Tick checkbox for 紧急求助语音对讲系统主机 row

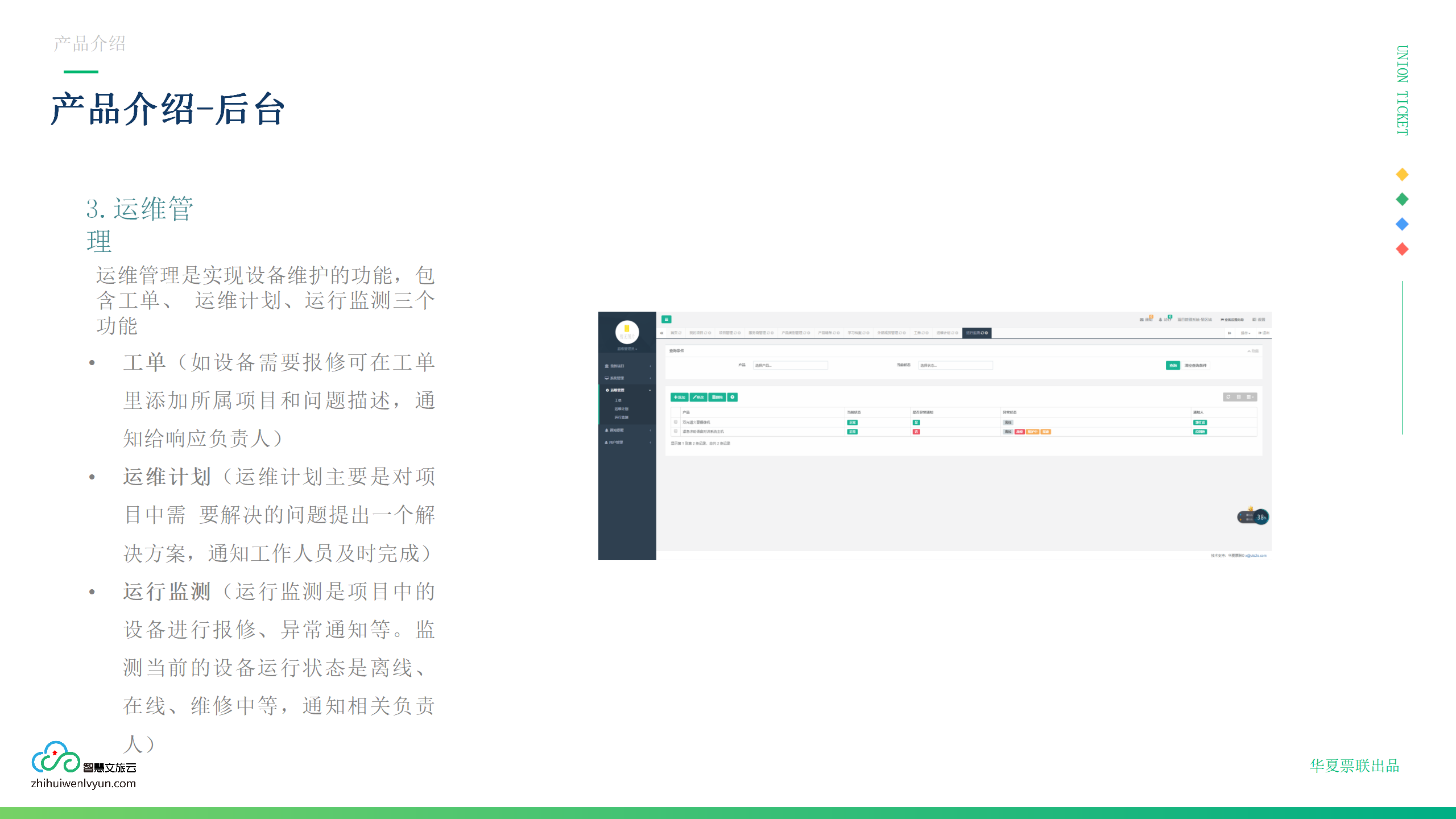click(676, 431)
